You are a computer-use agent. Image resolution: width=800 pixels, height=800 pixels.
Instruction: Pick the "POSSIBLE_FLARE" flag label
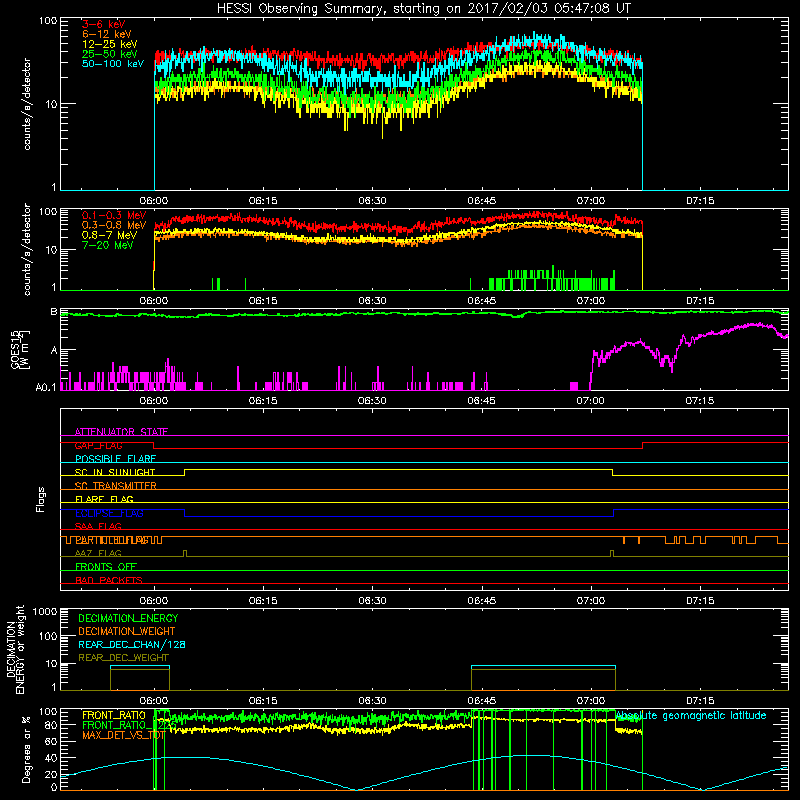coord(115,459)
